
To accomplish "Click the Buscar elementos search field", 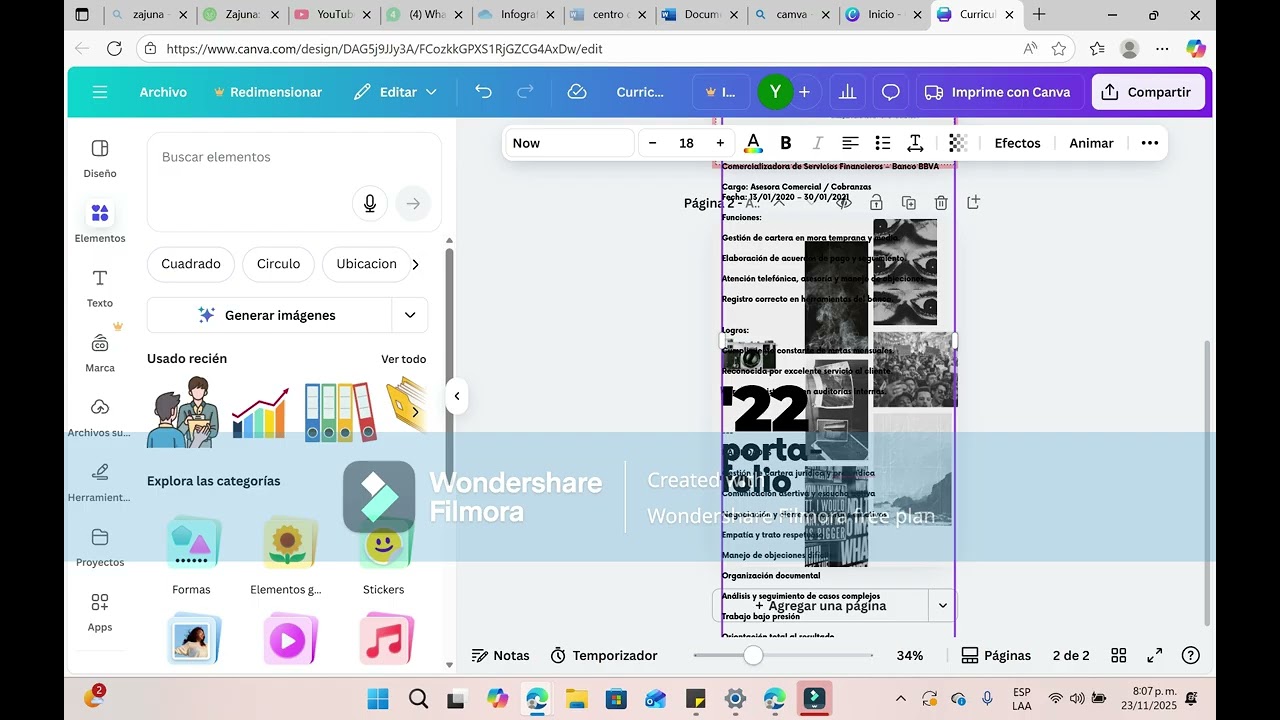I will click(294, 157).
